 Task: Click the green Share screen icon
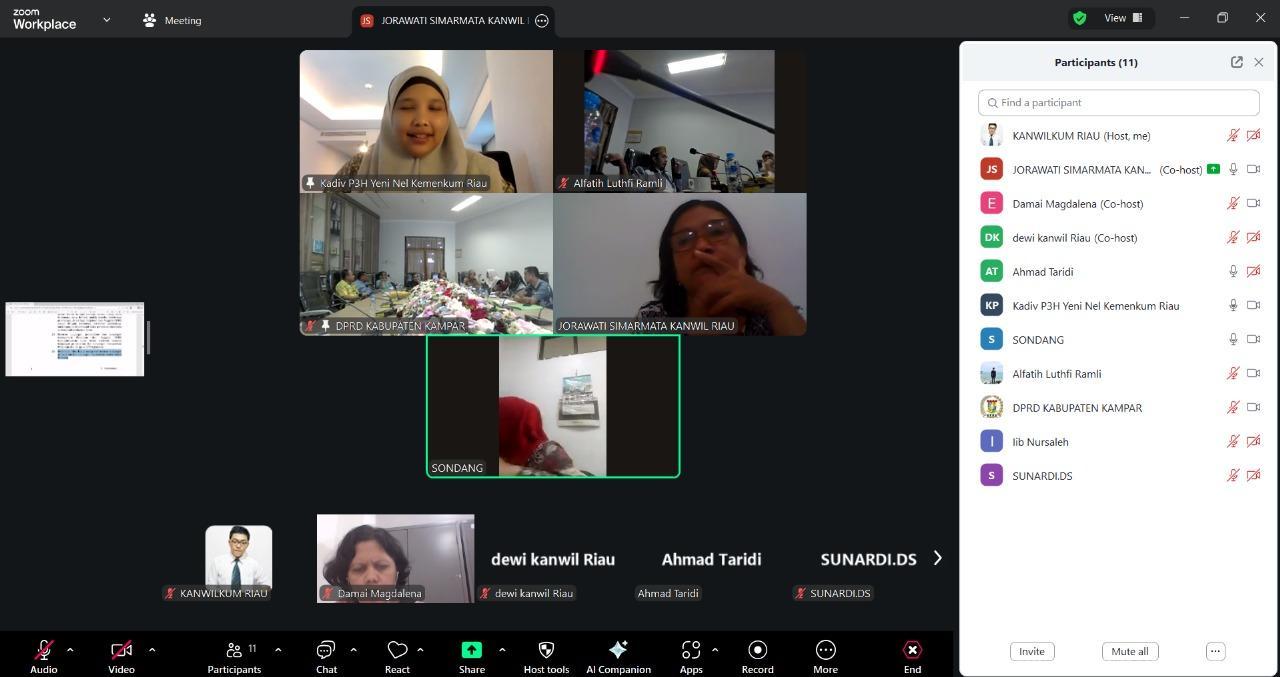[x=471, y=650]
